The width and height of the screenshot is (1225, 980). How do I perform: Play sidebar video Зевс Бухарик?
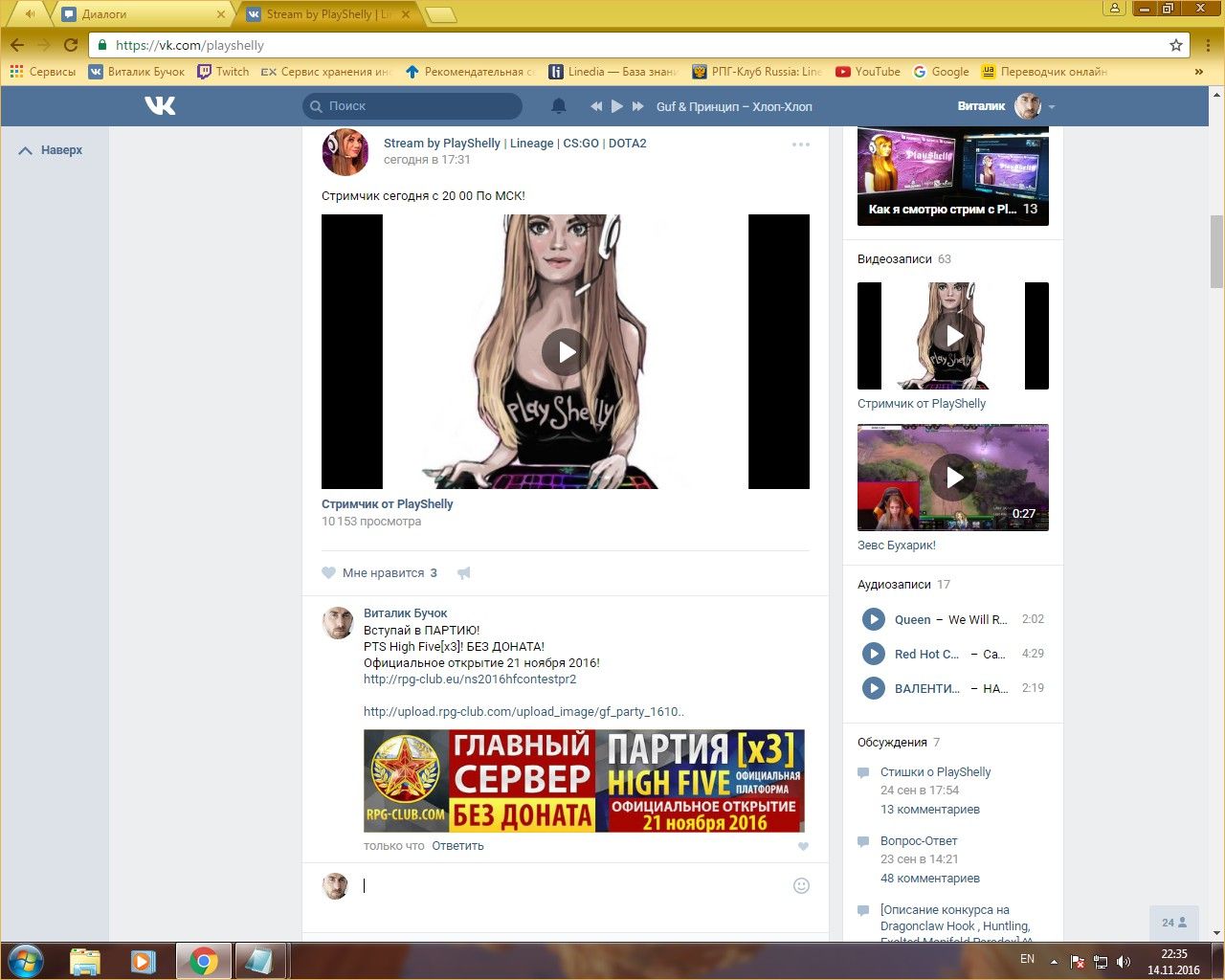[x=953, y=478]
